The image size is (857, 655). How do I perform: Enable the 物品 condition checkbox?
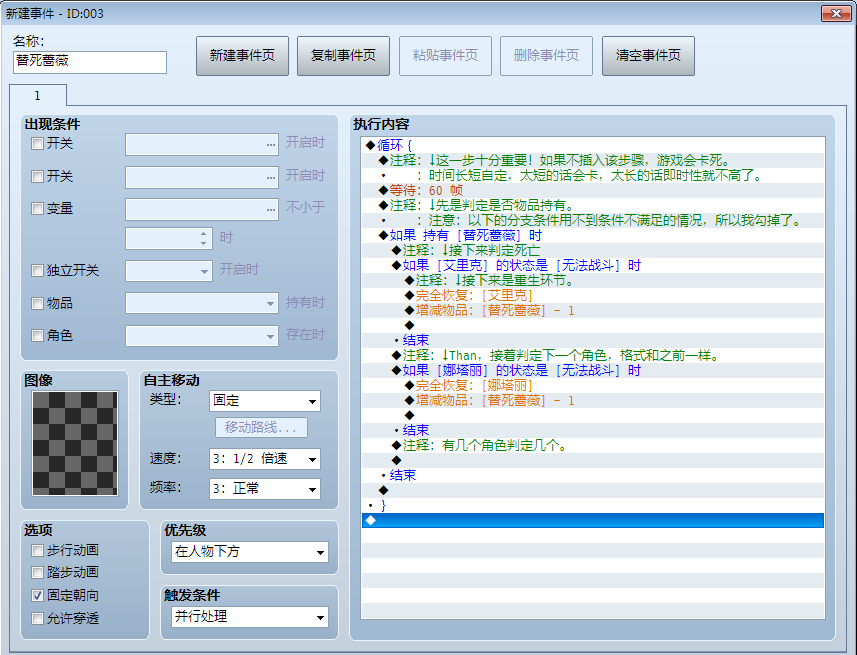pos(37,303)
